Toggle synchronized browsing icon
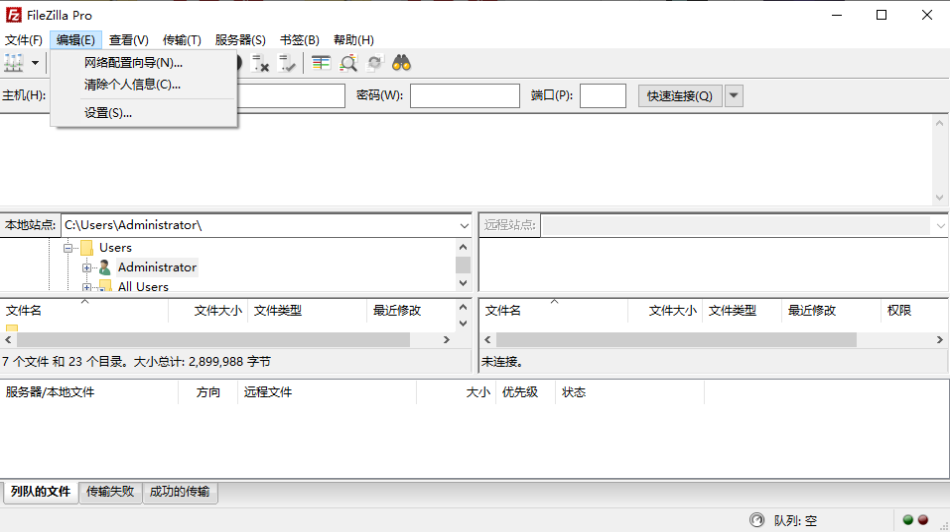This screenshot has width=950, height=532. coord(374,63)
